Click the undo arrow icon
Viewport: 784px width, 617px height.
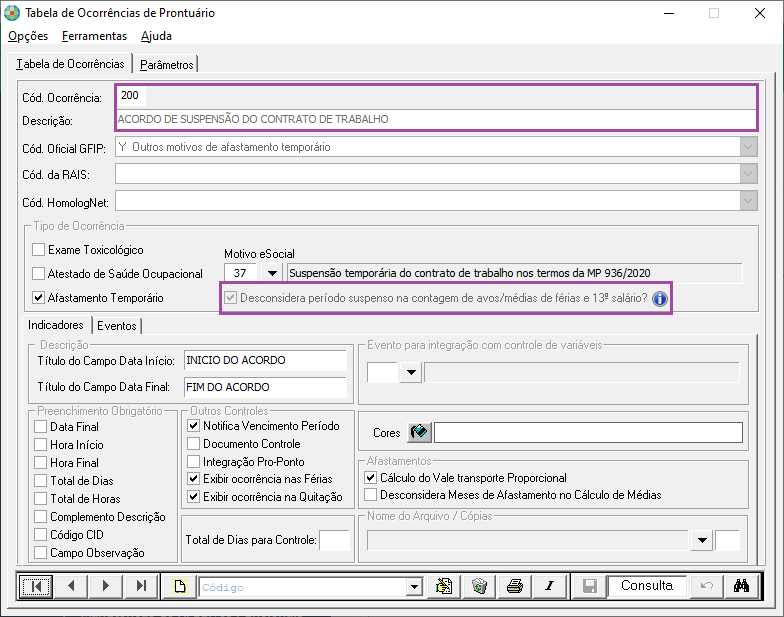click(x=706, y=586)
